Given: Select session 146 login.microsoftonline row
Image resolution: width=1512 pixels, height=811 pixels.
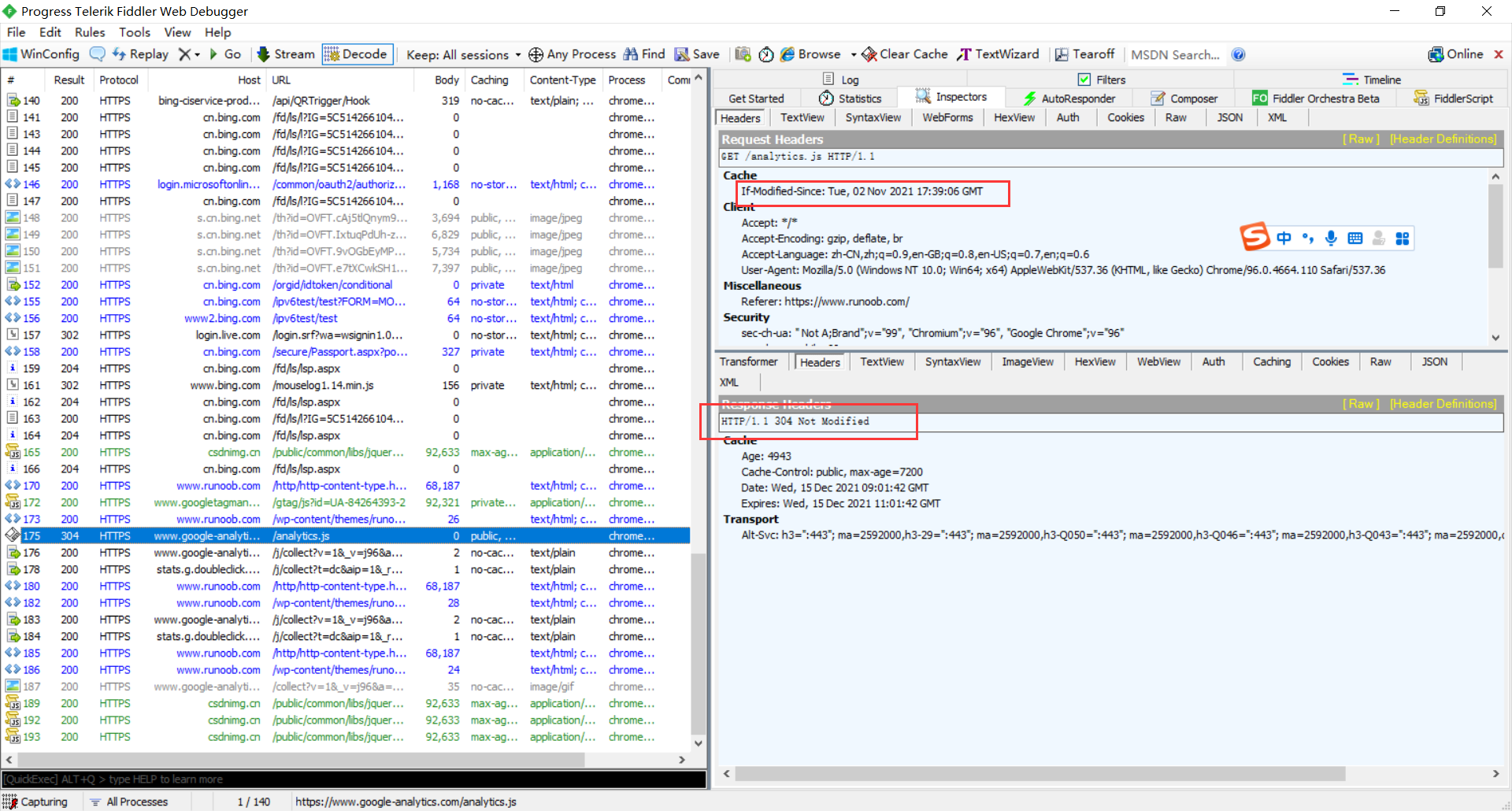Looking at the screenshot, I should tap(346, 184).
